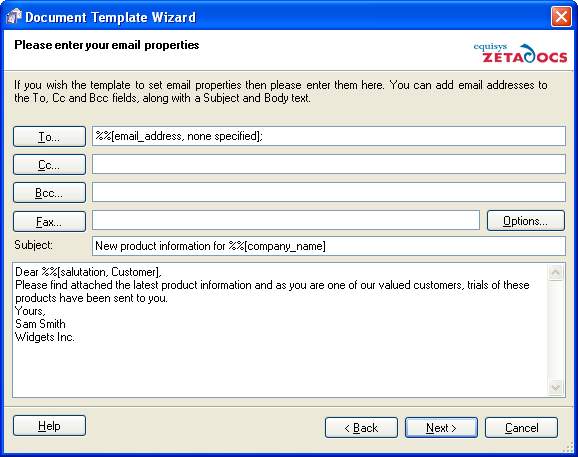
Task: Click inside the email body text area
Action: click(280, 330)
